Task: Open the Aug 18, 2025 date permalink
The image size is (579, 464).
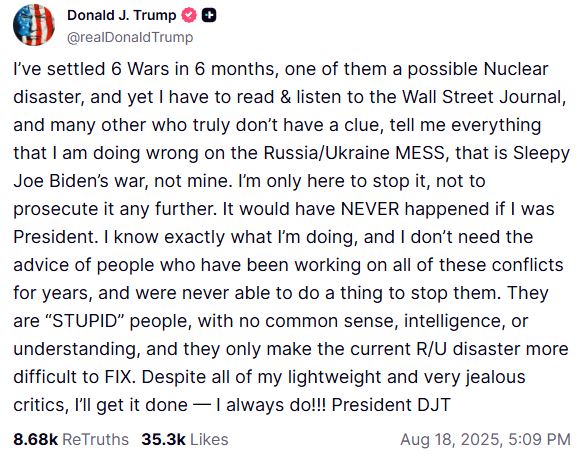Action: 451,440
